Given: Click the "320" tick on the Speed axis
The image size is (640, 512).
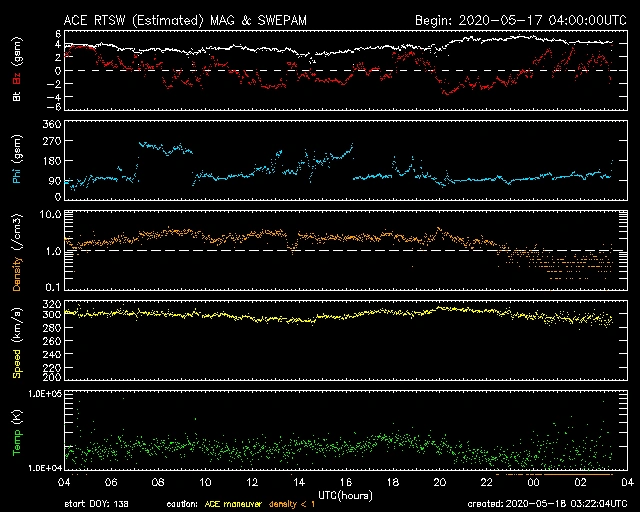Looking at the screenshot, I should click(52, 304).
